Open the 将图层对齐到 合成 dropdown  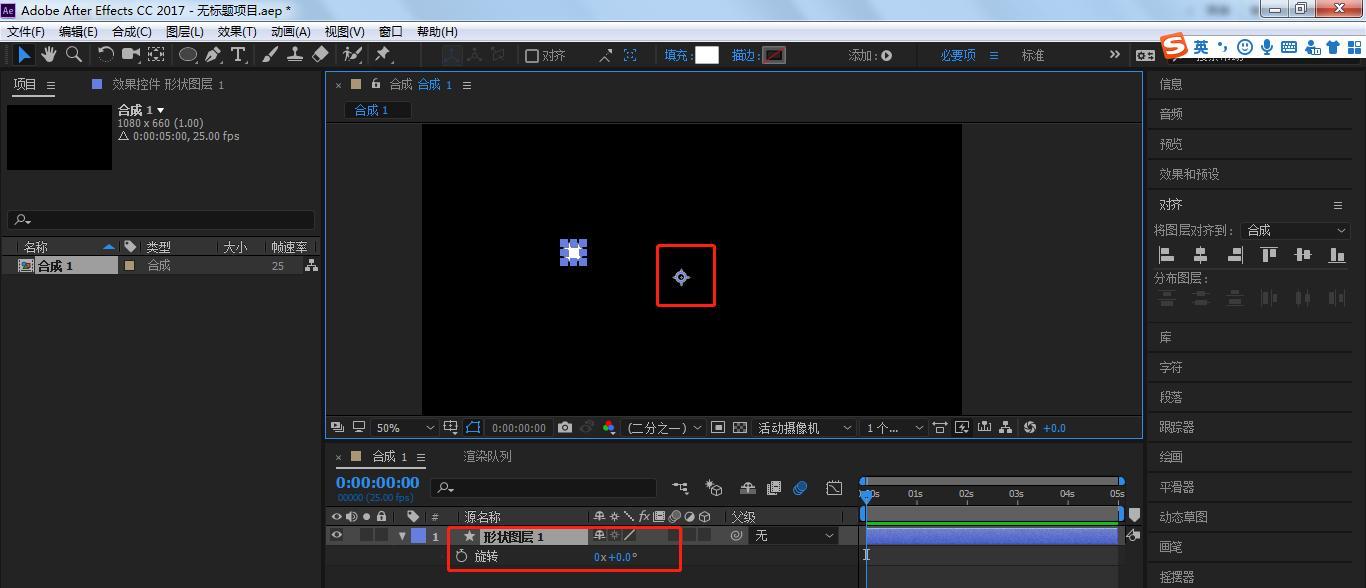1296,230
